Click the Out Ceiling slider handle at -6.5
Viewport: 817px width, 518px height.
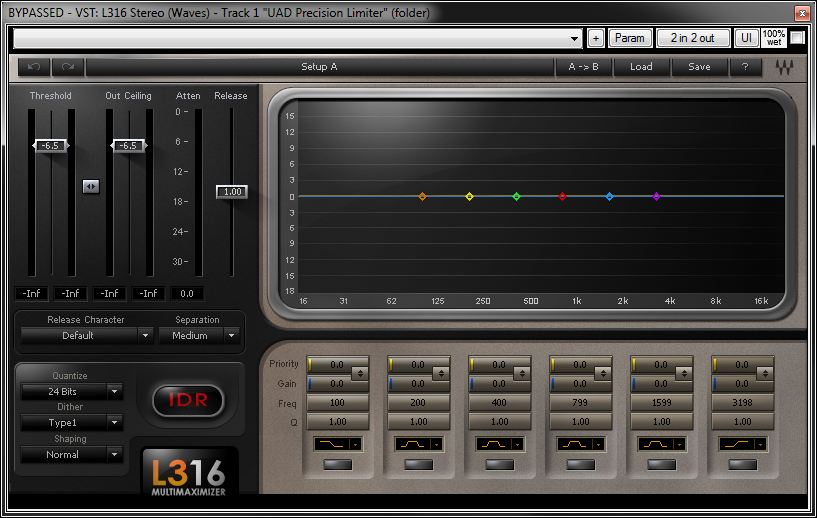tap(129, 145)
